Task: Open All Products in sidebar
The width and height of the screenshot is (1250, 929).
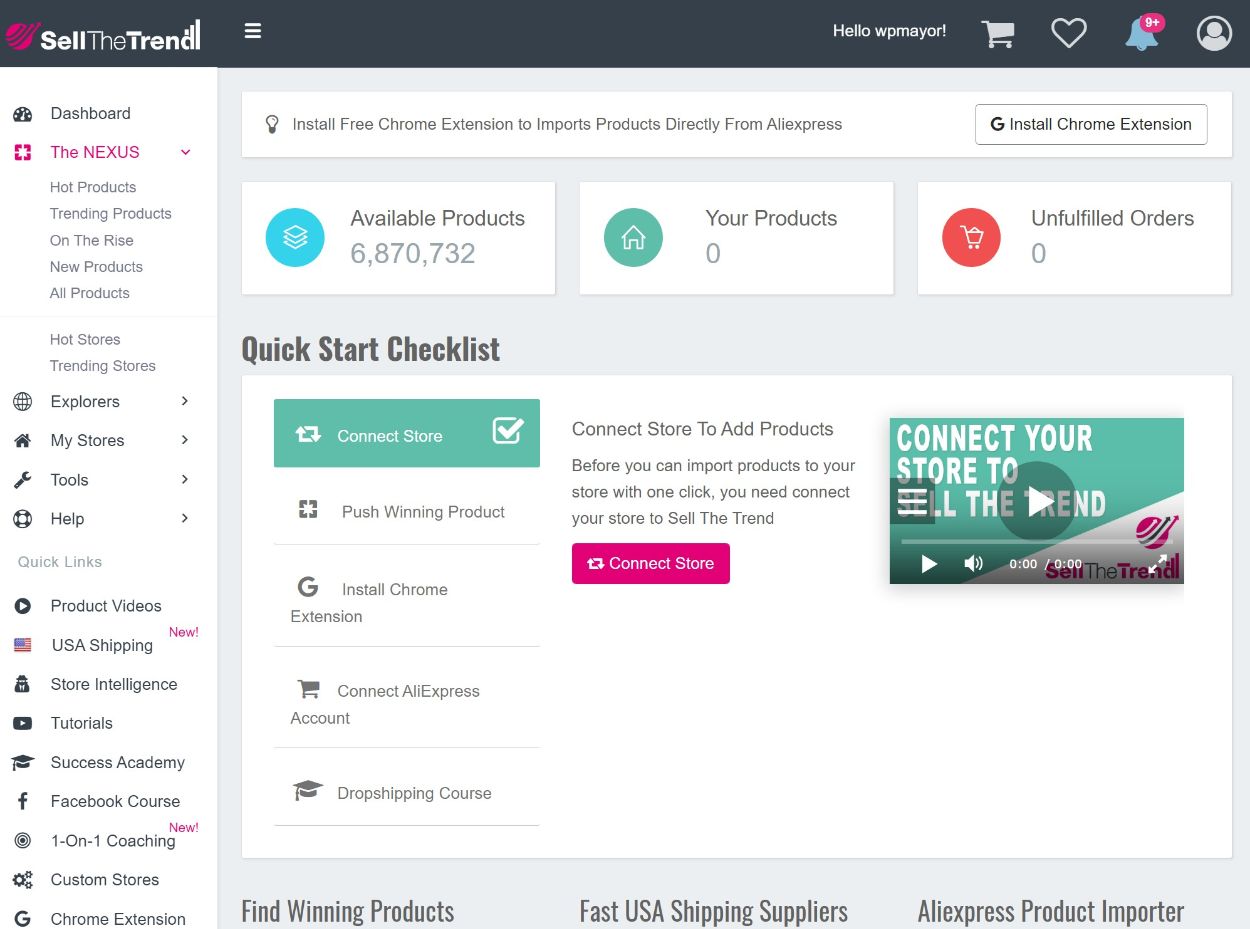Action: pos(90,293)
